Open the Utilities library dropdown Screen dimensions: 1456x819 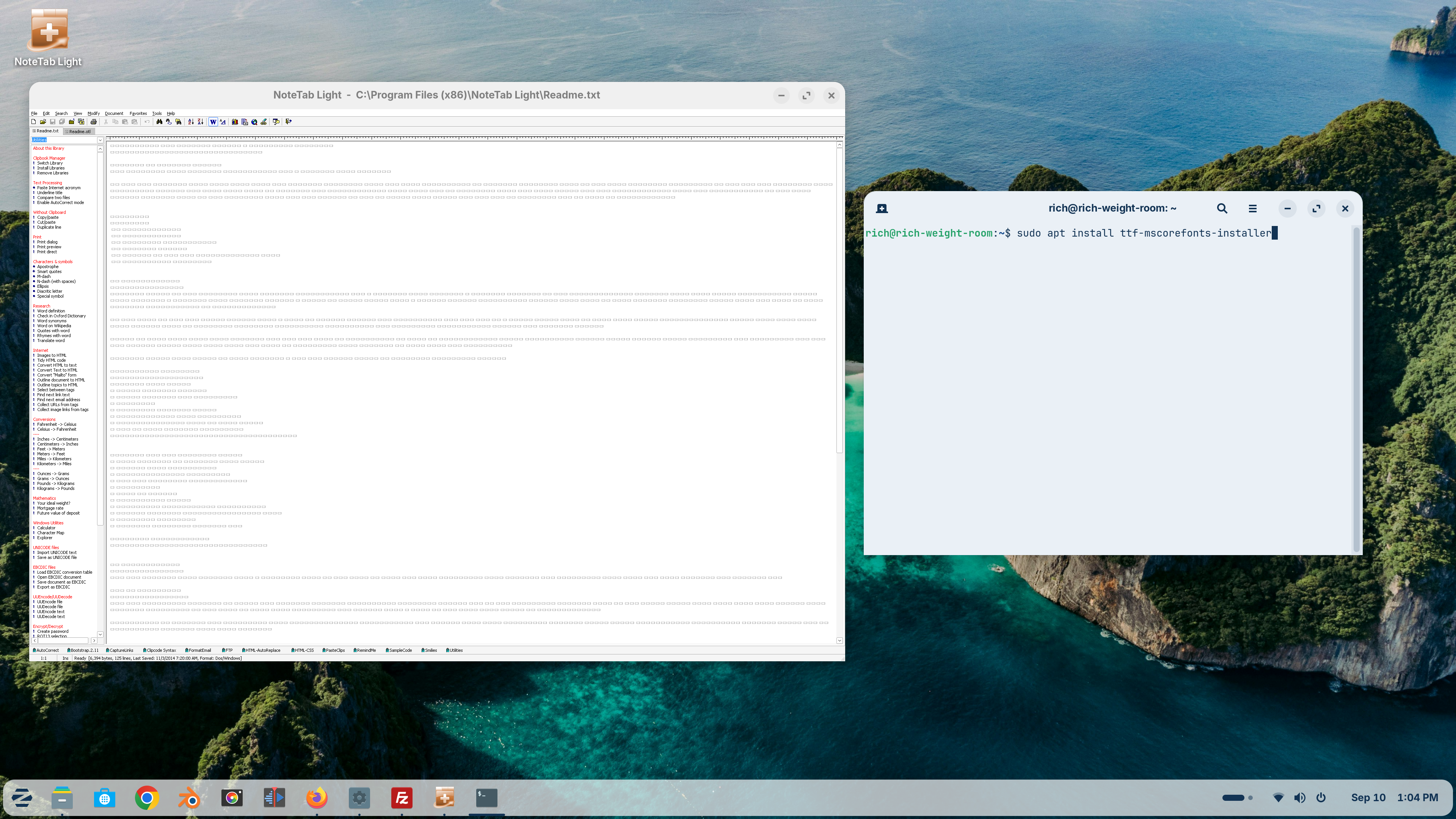(x=100, y=140)
